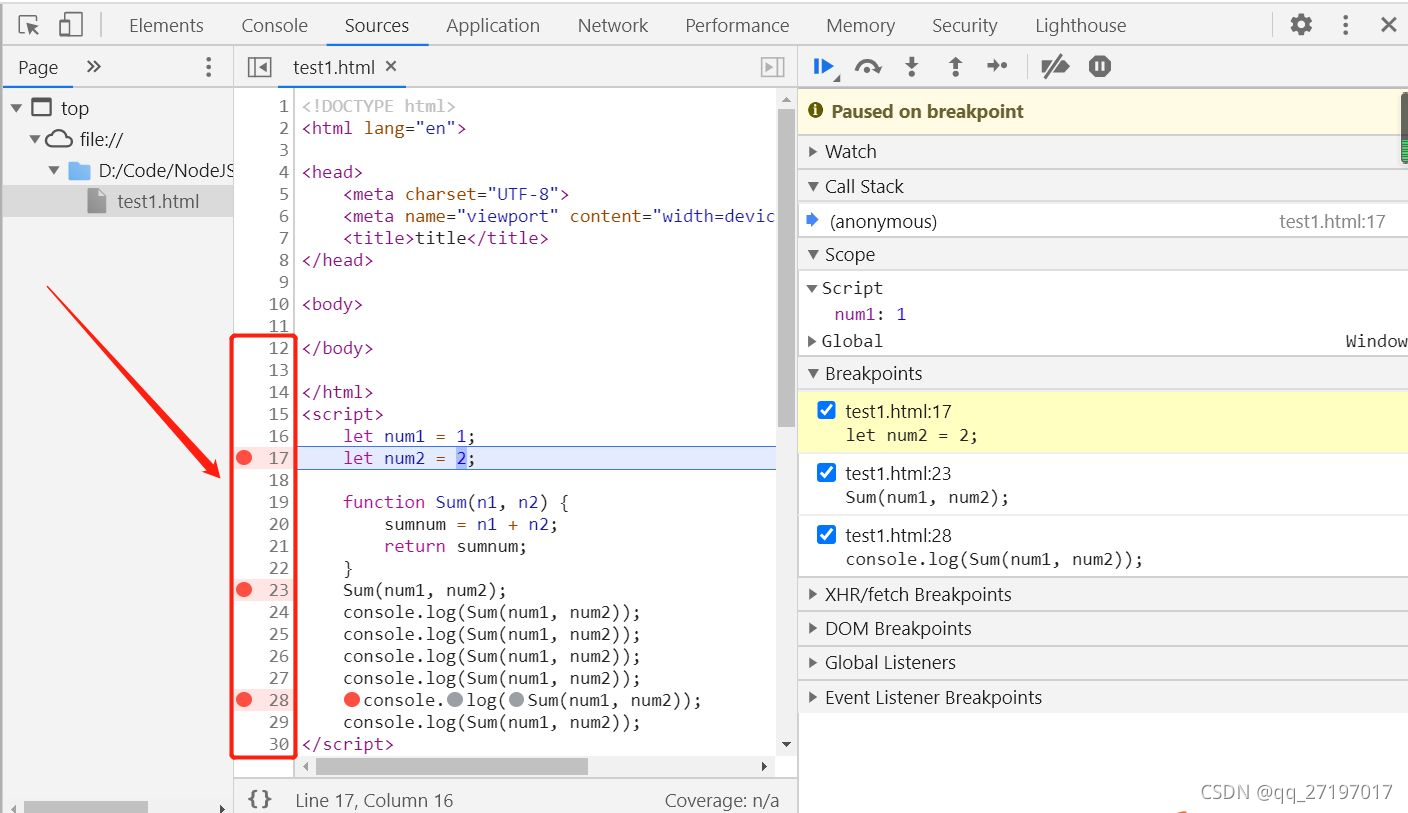Viewport: 1408px width, 813px height.
Task: Click the Step button in debugger toolbar
Action: pyautogui.click(x=997, y=67)
